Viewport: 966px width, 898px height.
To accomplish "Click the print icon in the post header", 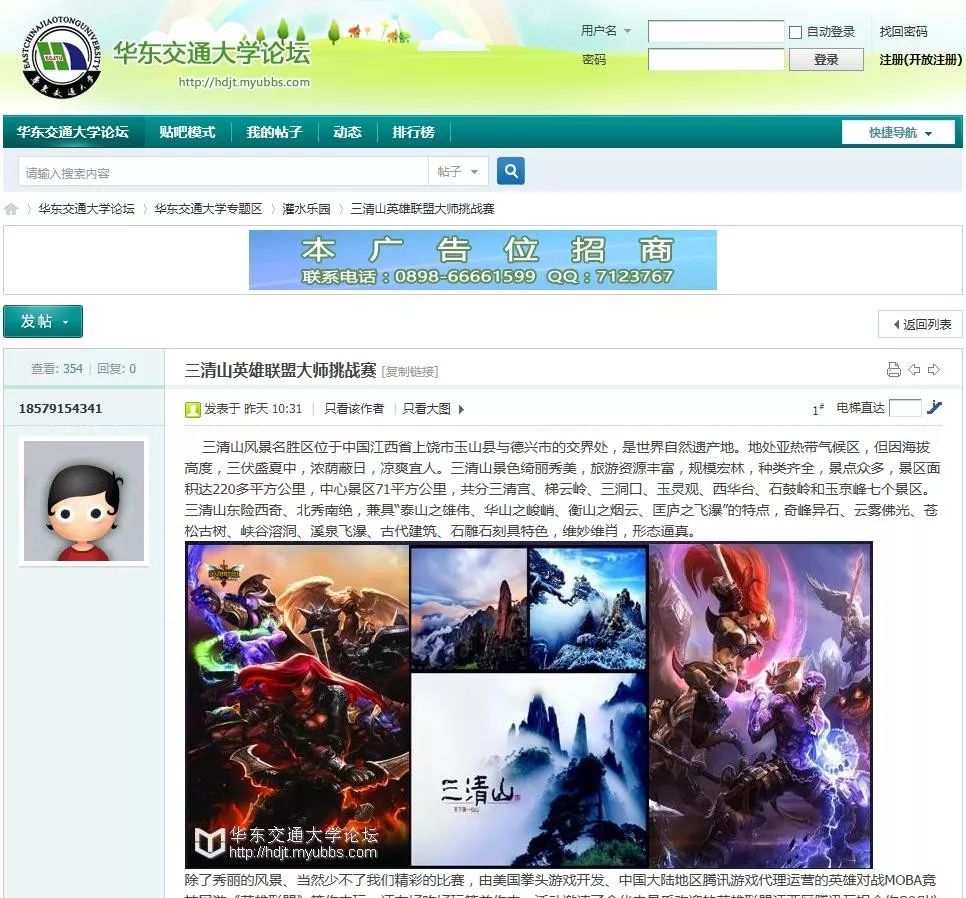I will [893, 369].
